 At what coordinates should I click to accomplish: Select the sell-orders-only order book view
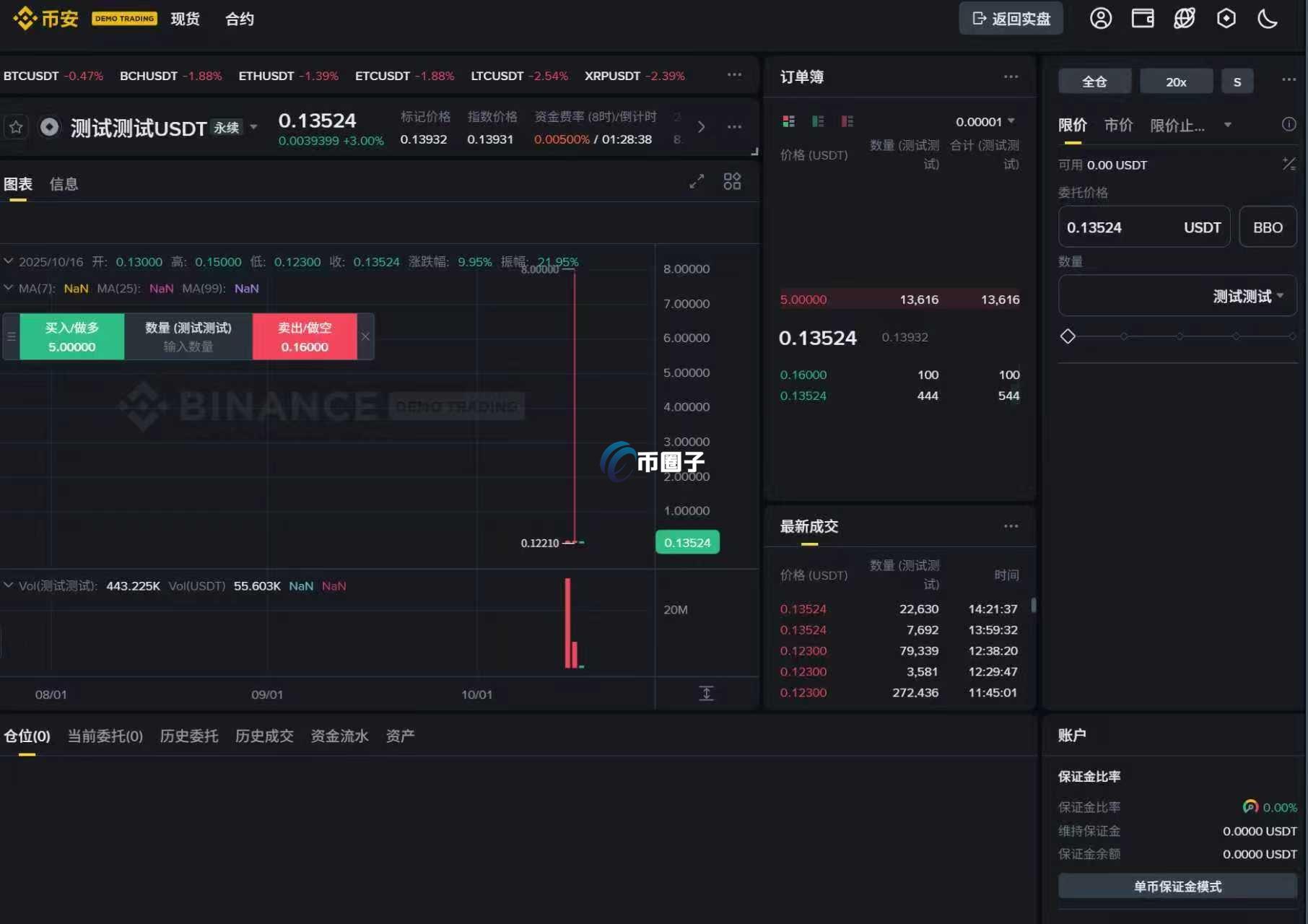[x=847, y=121]
